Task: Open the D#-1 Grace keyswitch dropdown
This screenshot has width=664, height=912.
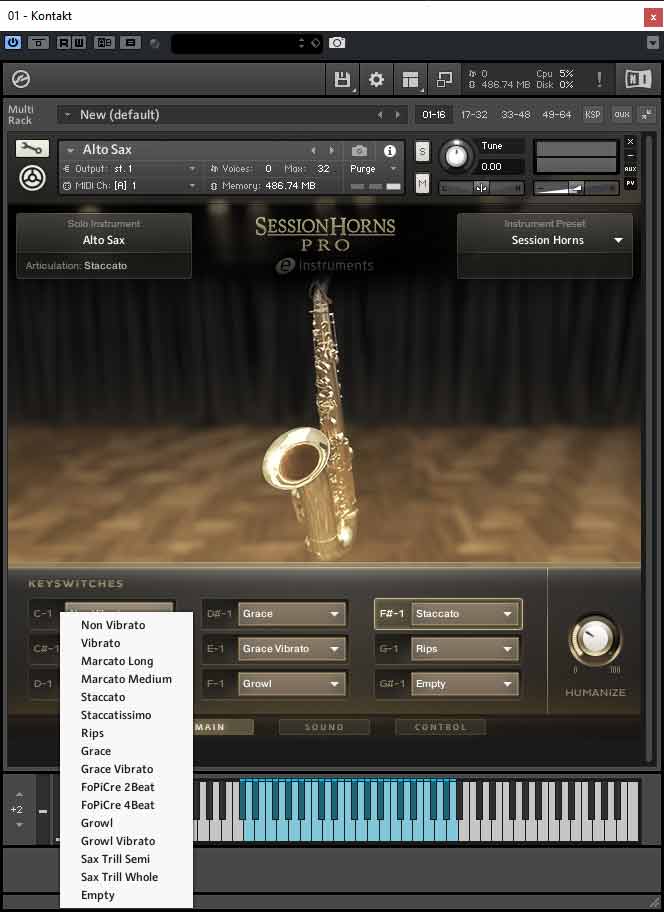Action: click(x=291, y=614)
